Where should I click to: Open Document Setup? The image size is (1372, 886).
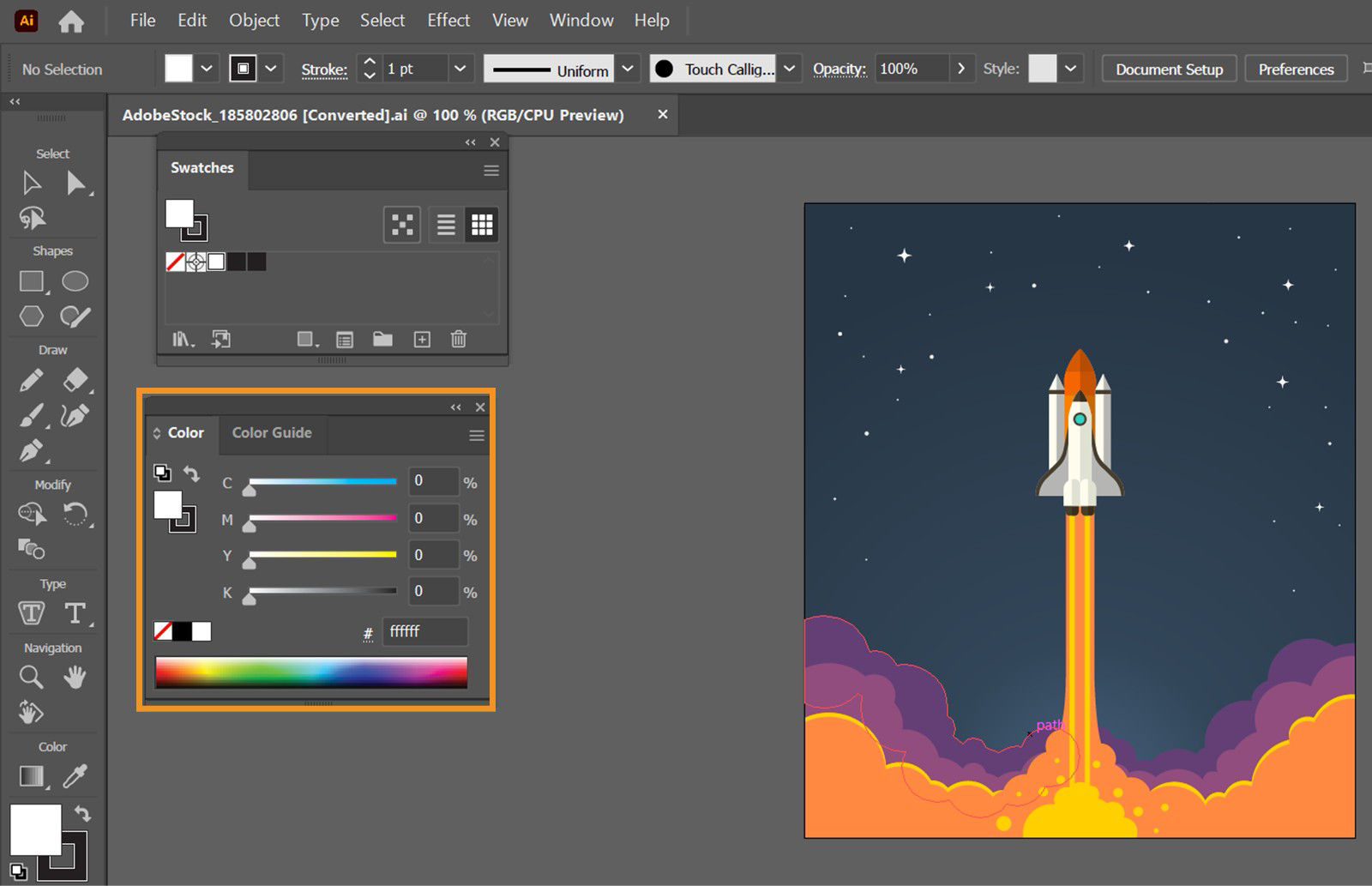pos(1169,69)
